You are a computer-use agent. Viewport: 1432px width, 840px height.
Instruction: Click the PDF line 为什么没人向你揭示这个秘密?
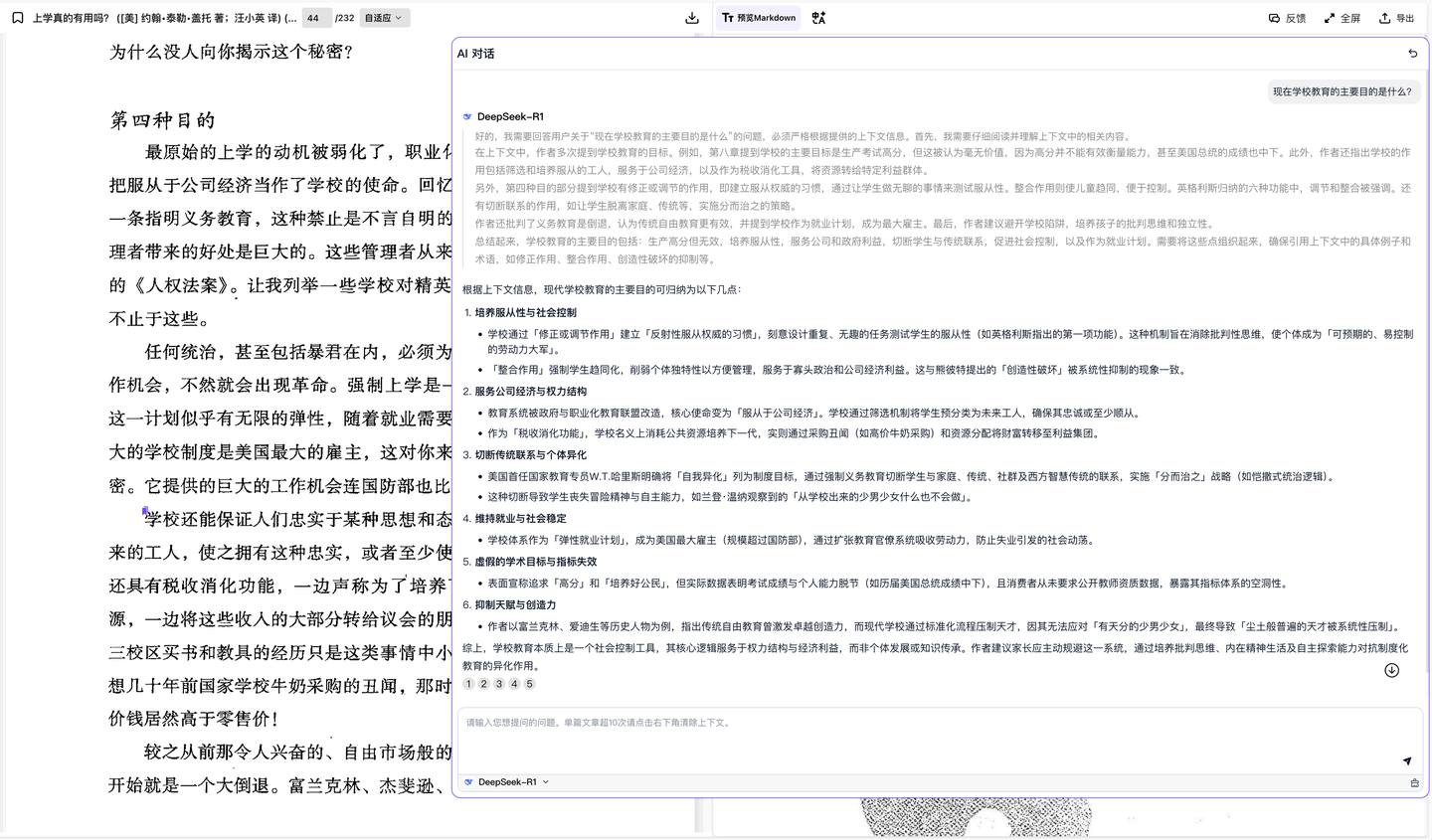[231, 52]
